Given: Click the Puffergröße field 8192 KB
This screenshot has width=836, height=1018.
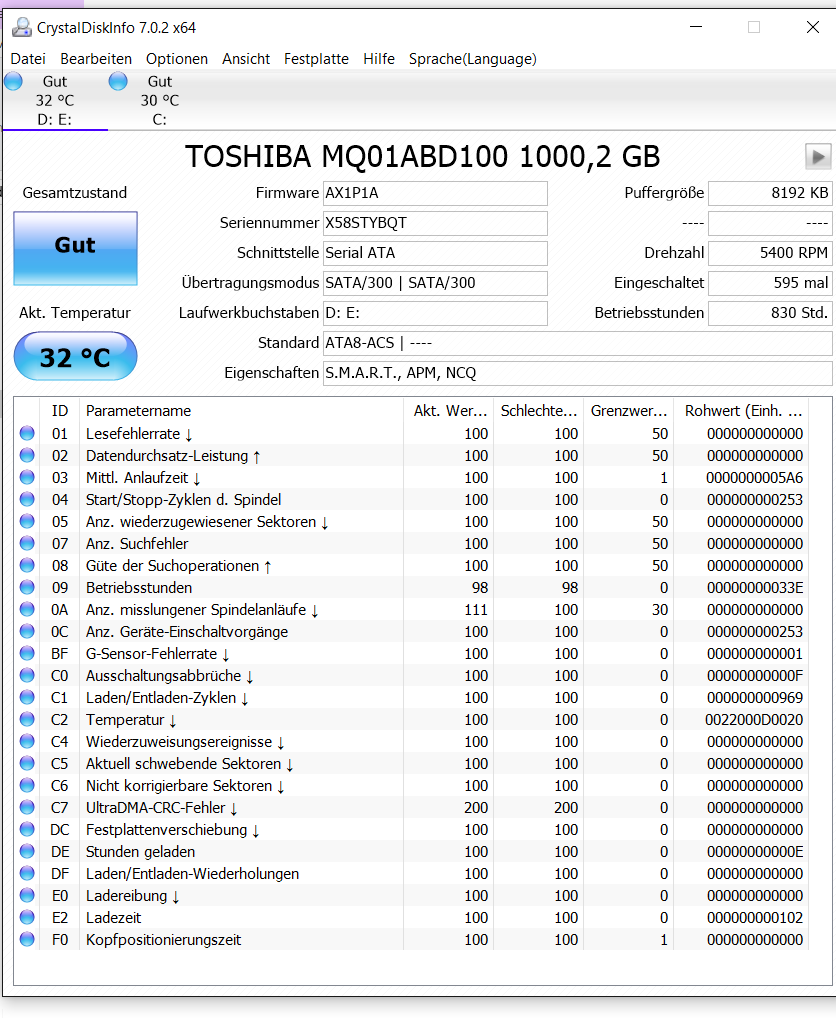Looking at the screenshot, I should [x=770, y=193].
